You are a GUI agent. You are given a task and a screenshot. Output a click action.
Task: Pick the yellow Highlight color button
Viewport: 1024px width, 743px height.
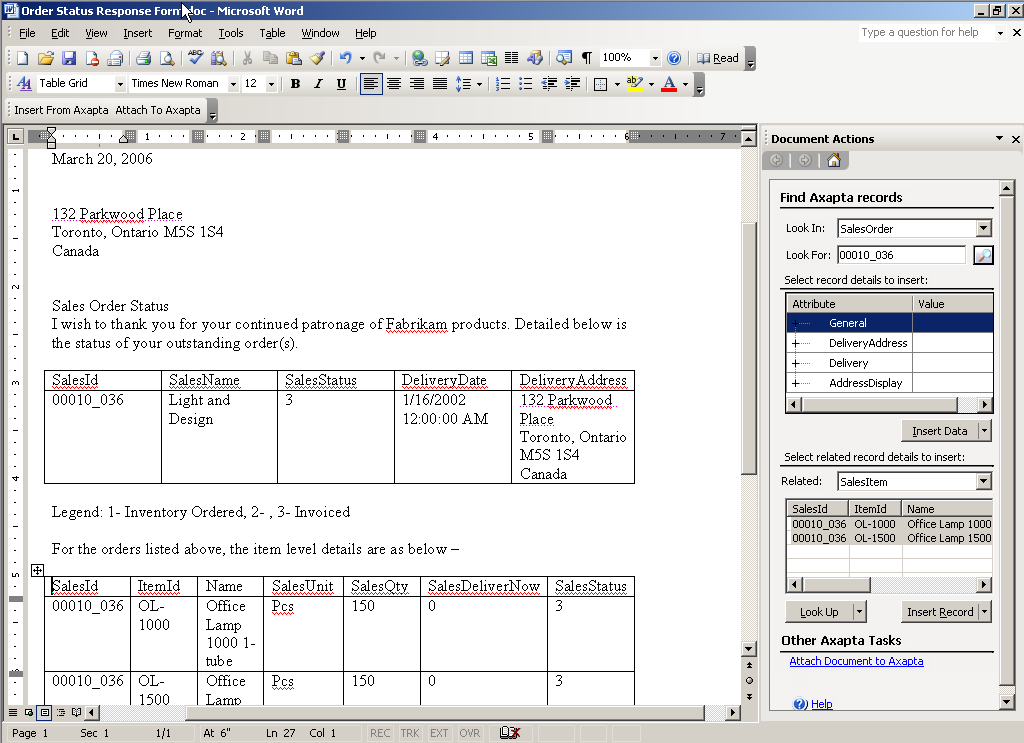(x=634, y=84)
